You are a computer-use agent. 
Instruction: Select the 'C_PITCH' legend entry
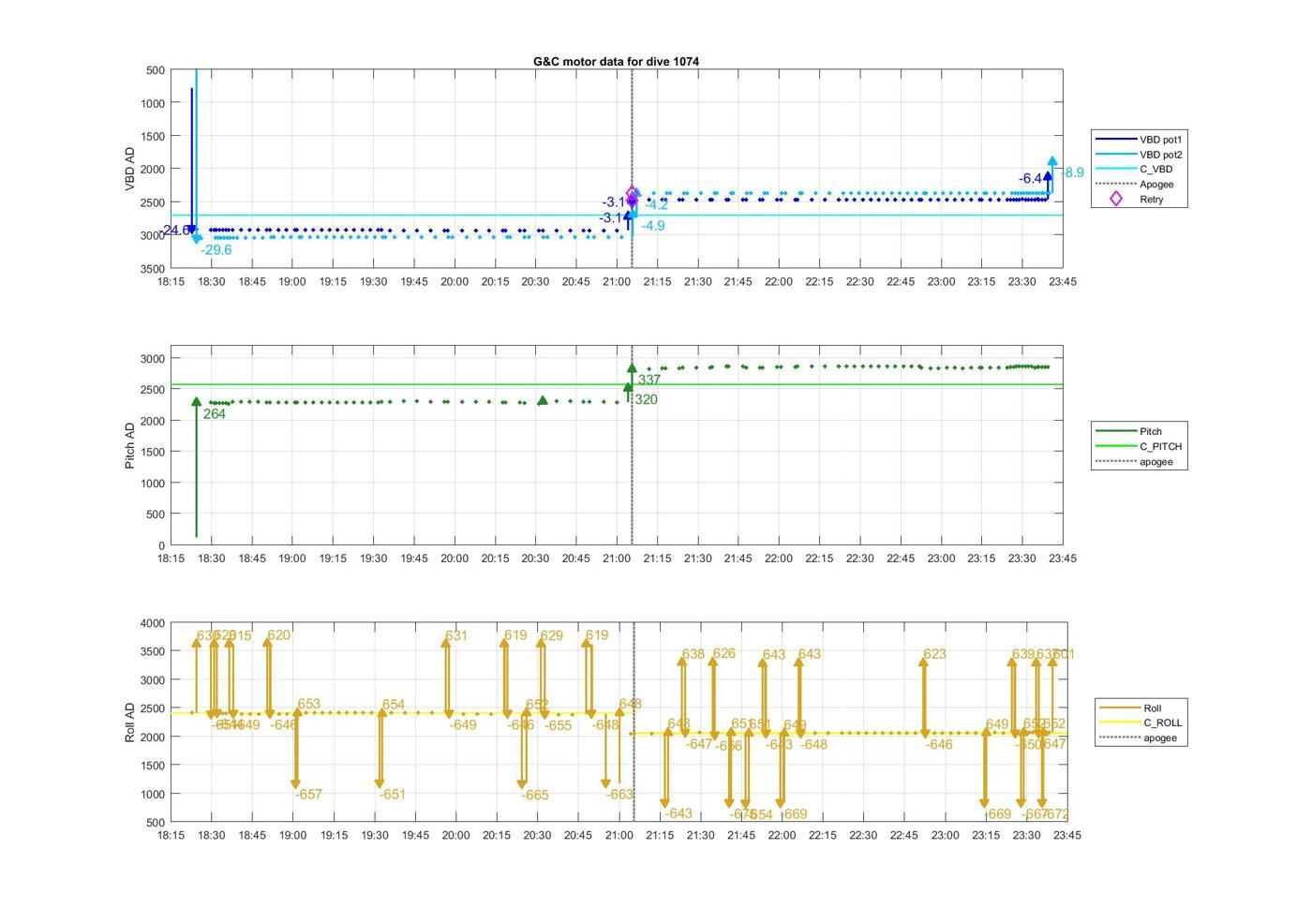pos(1140,447)
